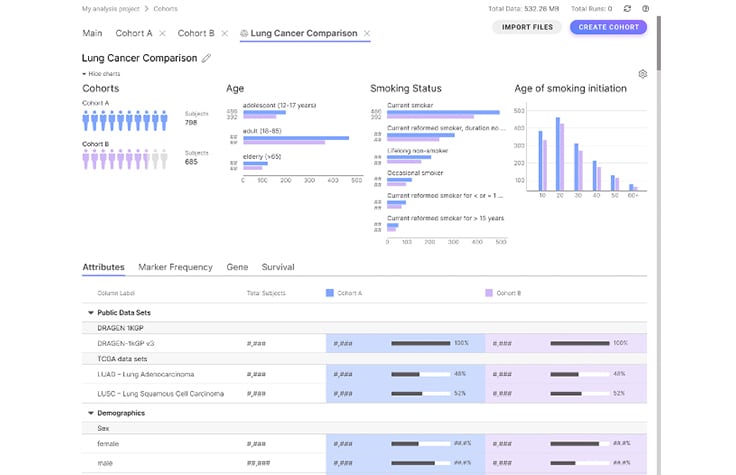Collapse charts using Hide charts toggle
This screenshot has width=736, height=475.
tap(100, 74)
